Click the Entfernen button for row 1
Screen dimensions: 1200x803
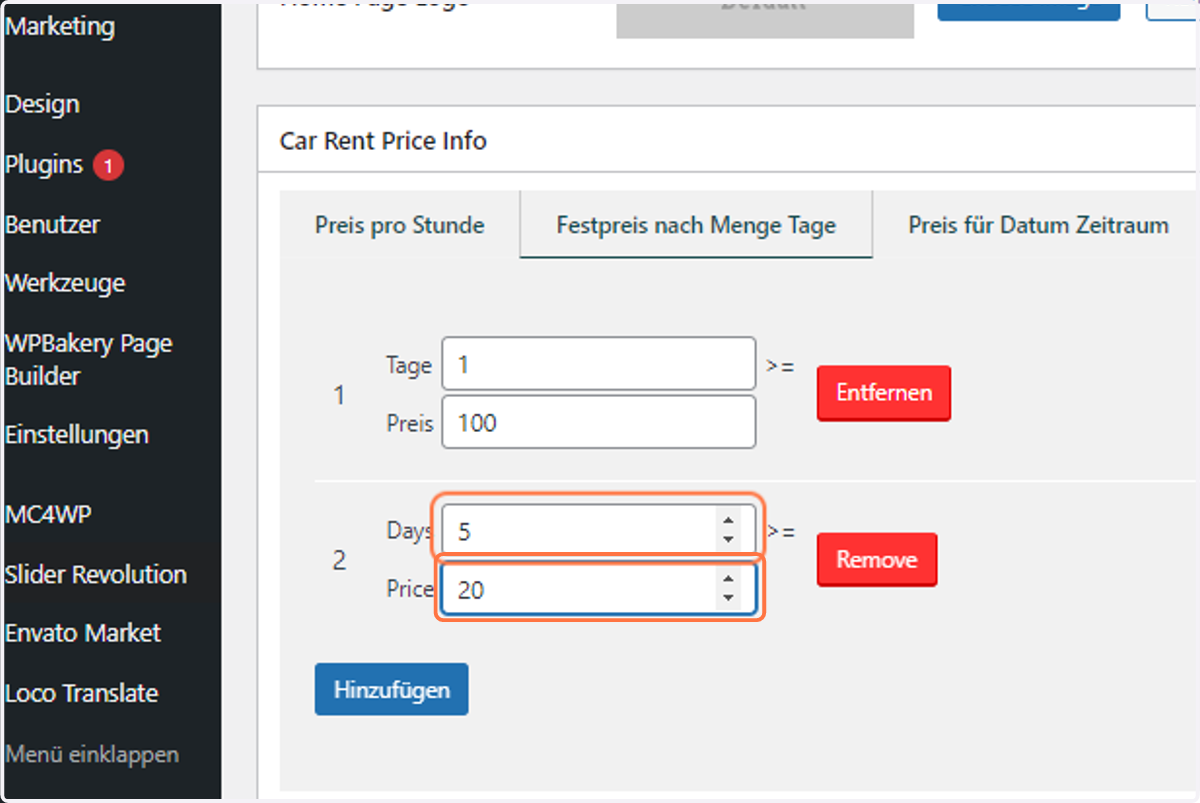884,393
